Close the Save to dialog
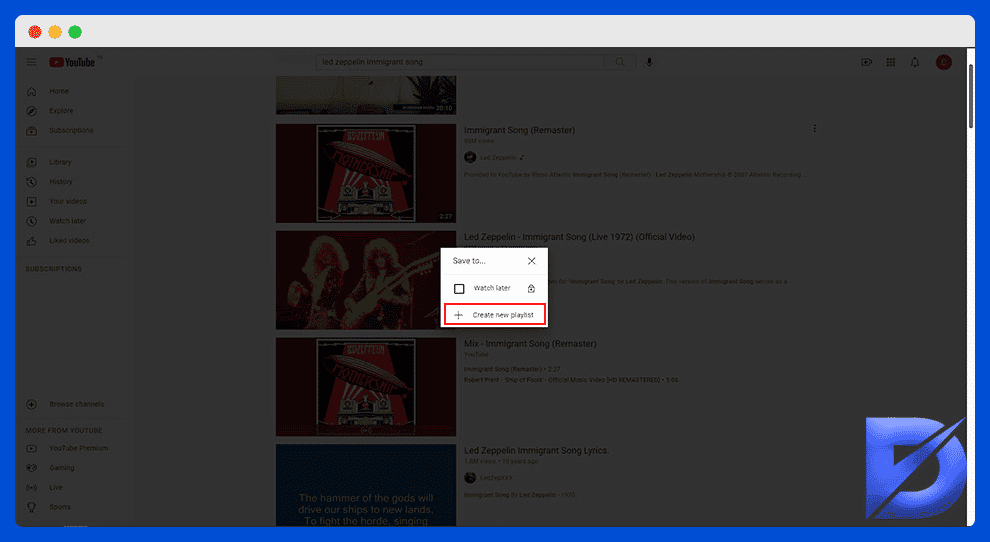The height and width of the screenshot is (542, 990). 532,261
